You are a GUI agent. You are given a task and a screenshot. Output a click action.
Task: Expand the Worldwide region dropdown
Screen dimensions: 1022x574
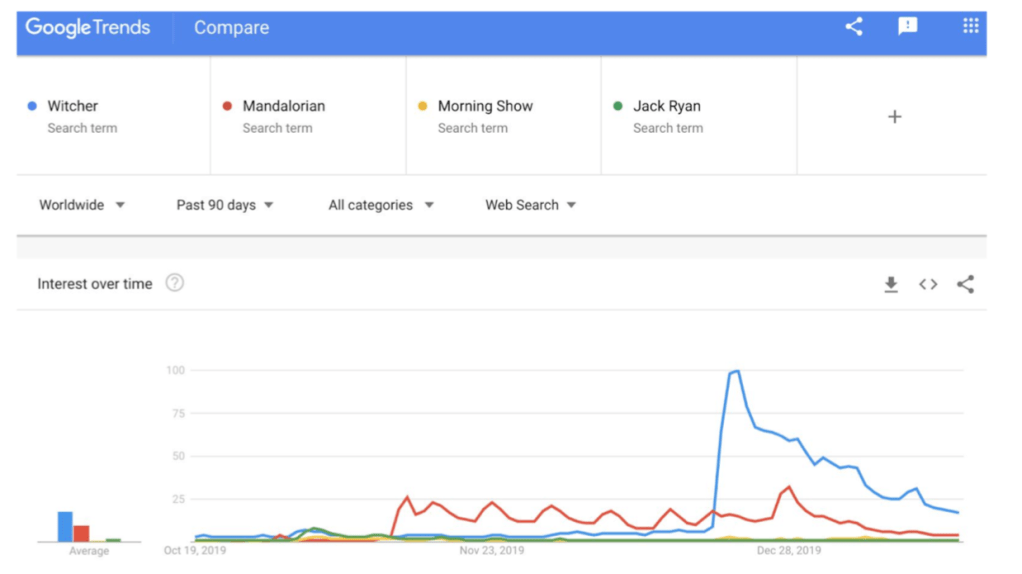click(x=82, y=205)
